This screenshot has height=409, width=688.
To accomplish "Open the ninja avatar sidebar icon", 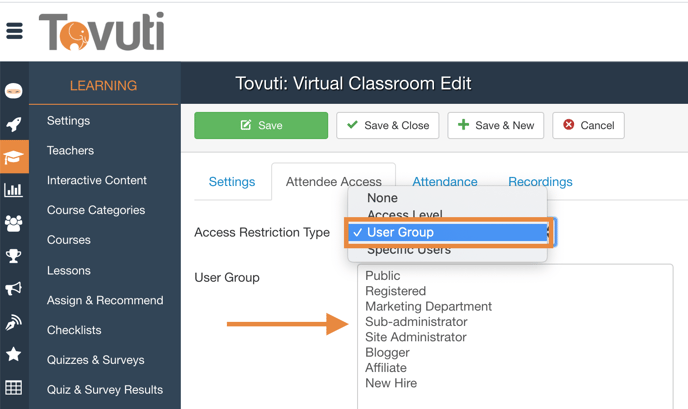I will 14,91.
